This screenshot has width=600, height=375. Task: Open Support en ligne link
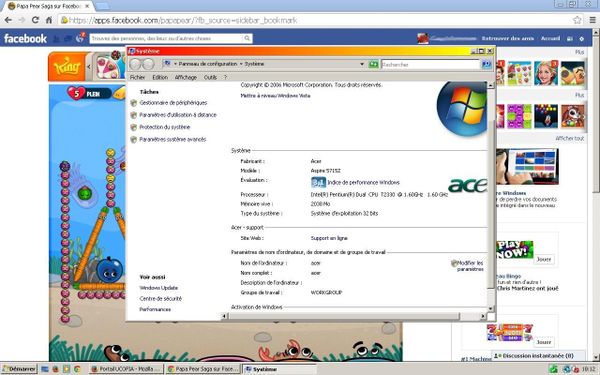329,238
